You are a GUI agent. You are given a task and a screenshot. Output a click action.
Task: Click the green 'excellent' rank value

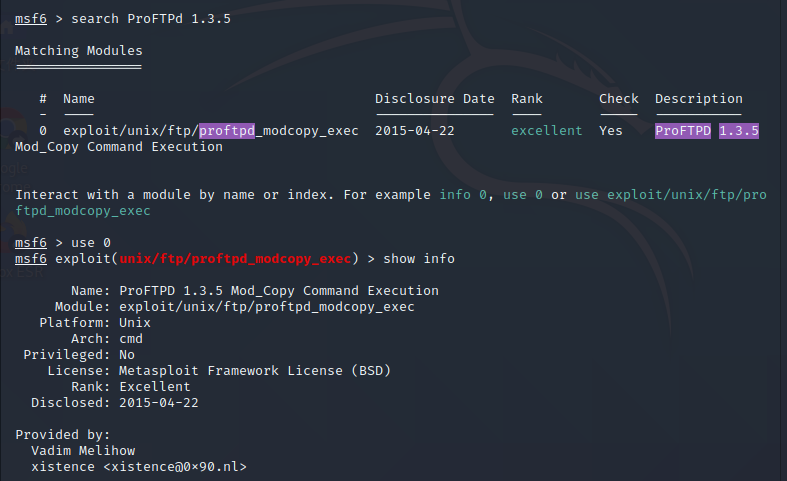(x=546, y=131)
